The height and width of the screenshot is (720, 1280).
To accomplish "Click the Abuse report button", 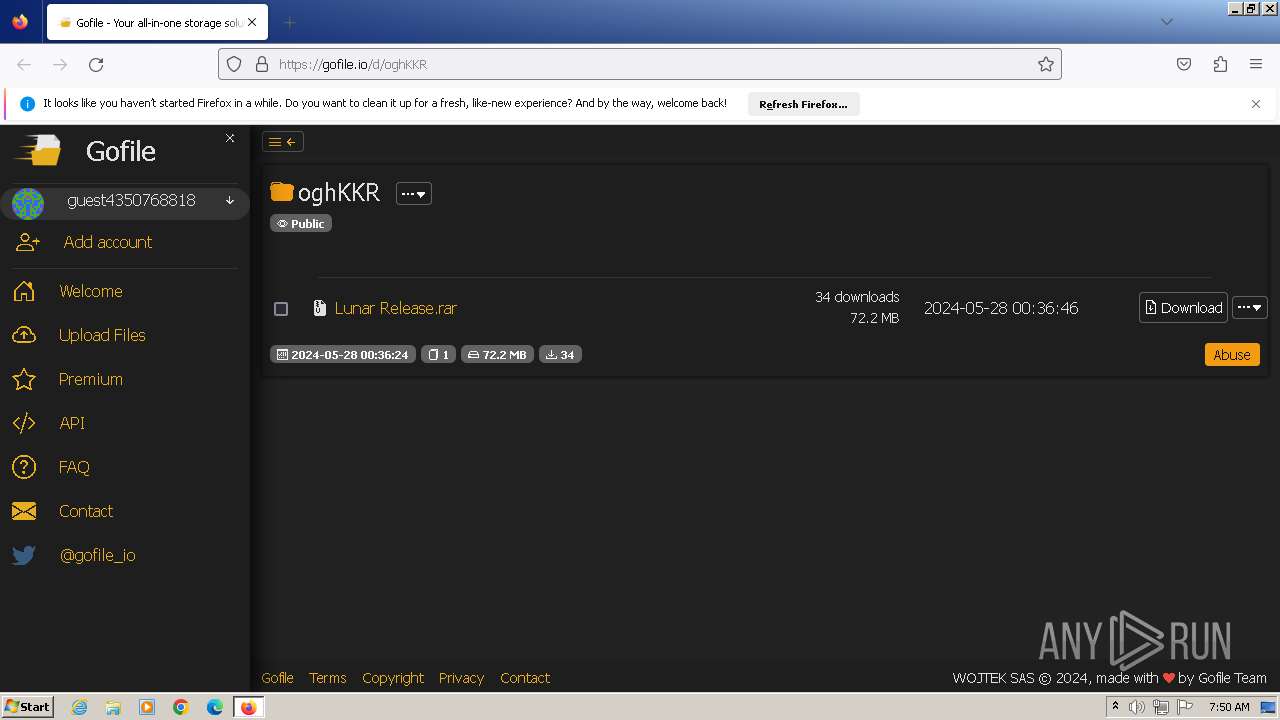I will [x=1232, y=355].
